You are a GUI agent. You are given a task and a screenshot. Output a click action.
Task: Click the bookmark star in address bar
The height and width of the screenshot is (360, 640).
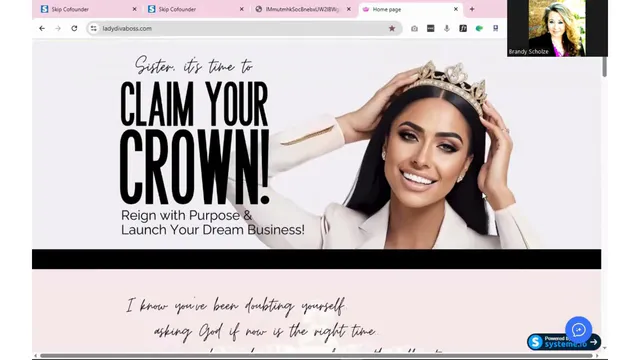[x=392, y=29]
